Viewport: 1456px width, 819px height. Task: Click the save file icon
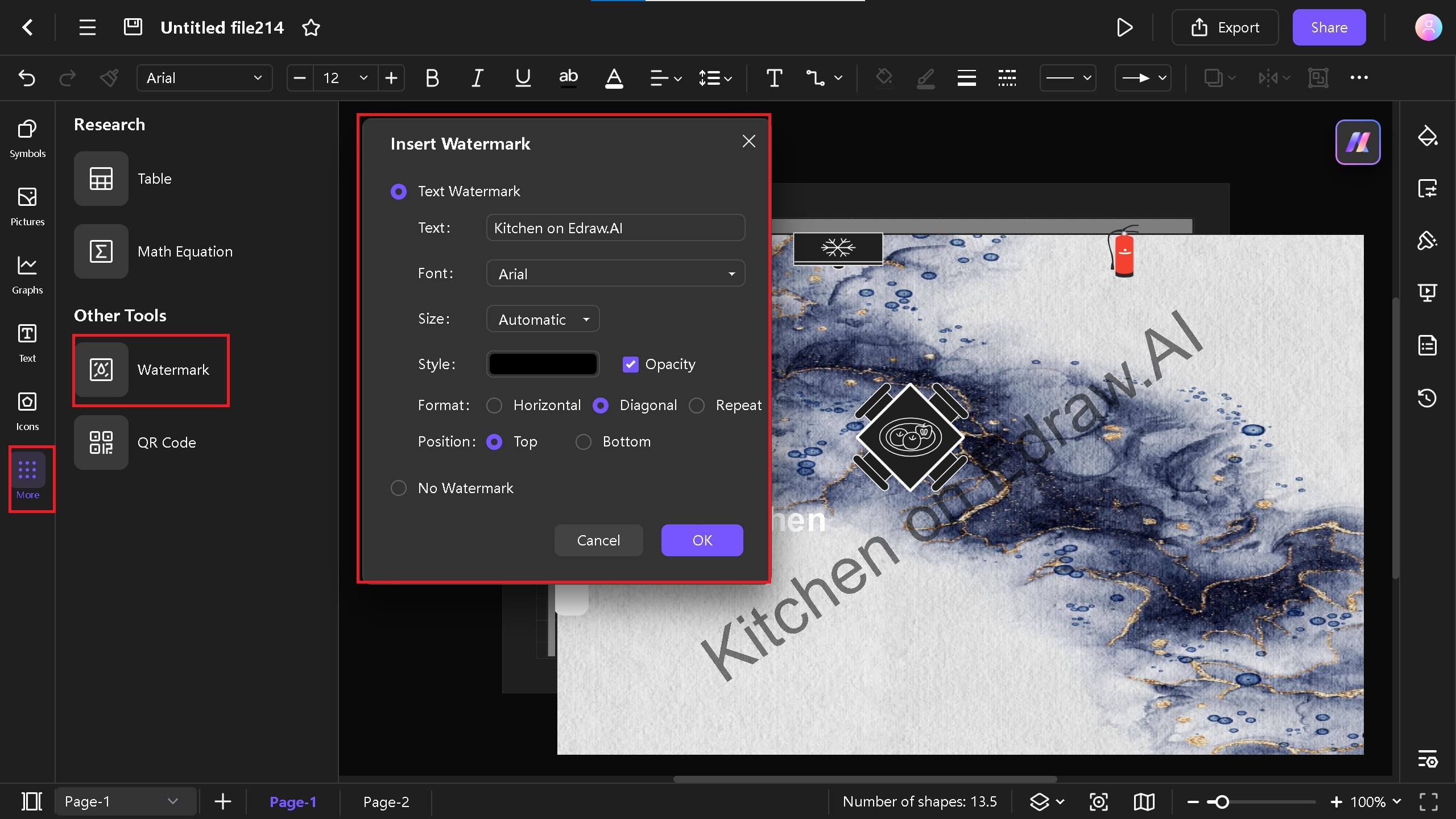(133, 27)
